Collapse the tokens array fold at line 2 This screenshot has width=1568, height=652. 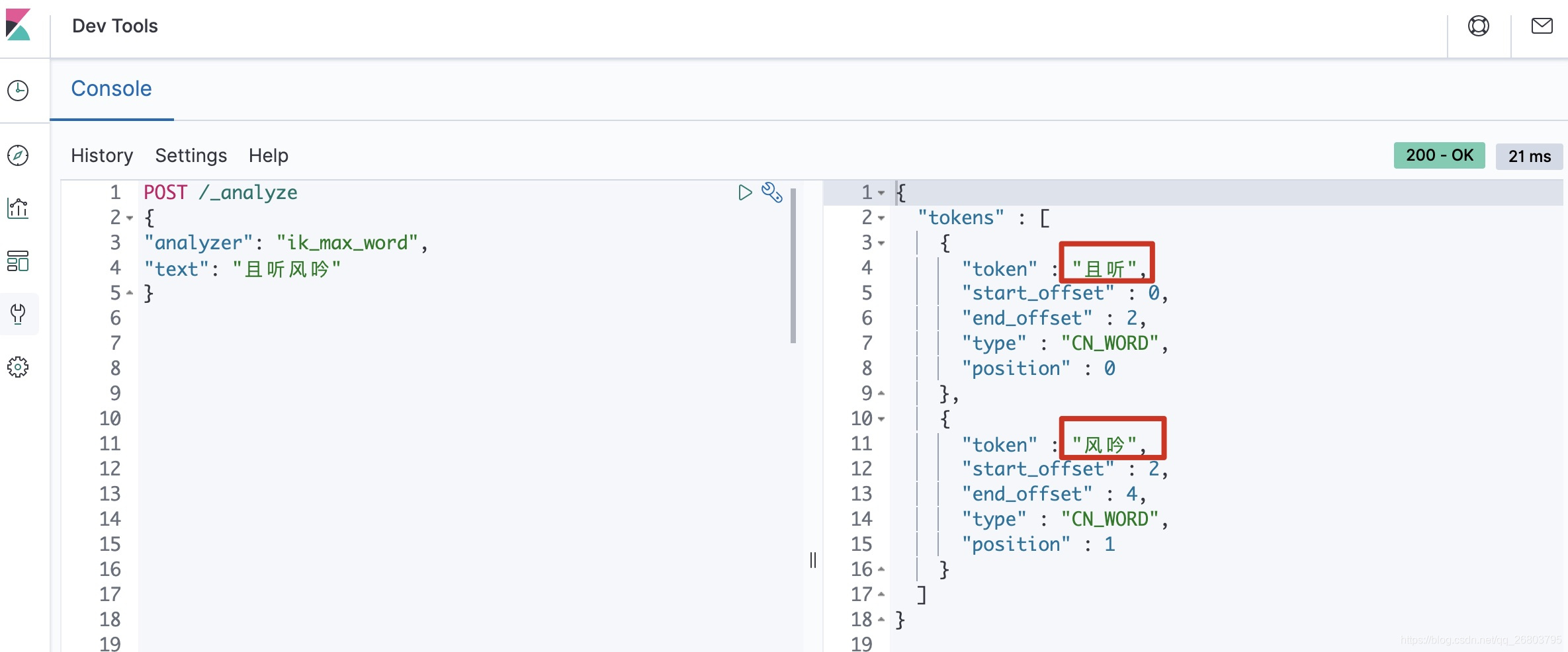[x=881, y=218]
